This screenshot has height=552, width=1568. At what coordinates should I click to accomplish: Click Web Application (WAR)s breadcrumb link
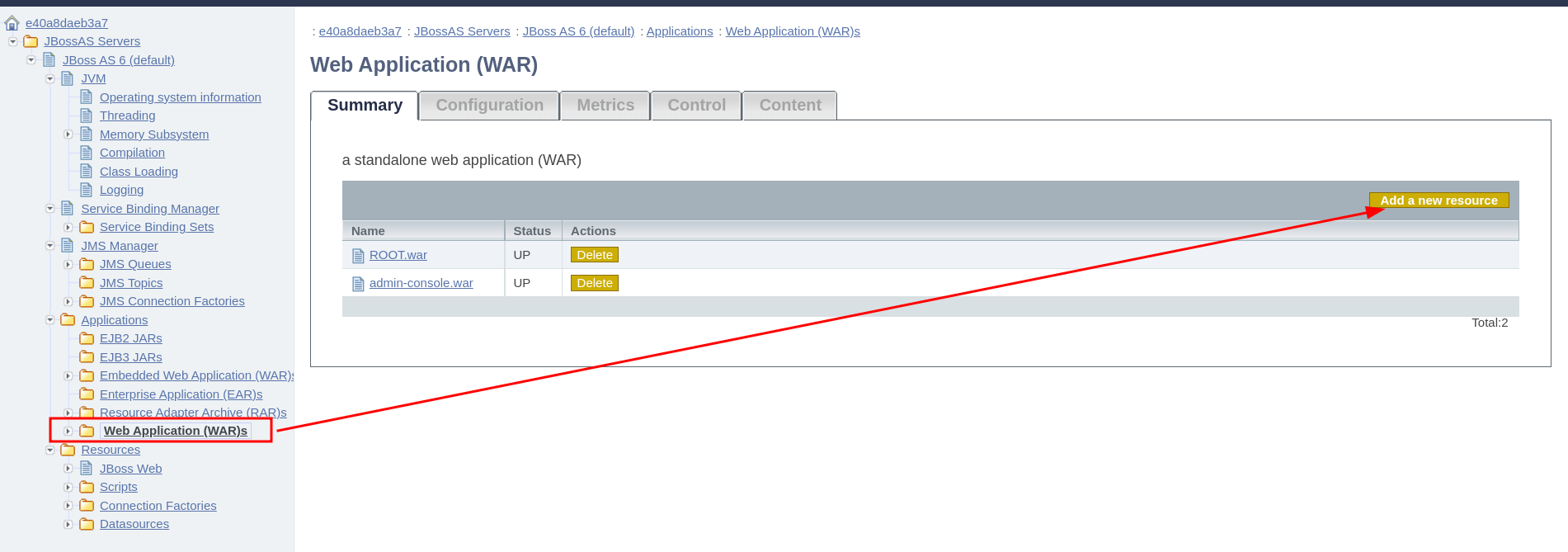[x=793, y=31]
